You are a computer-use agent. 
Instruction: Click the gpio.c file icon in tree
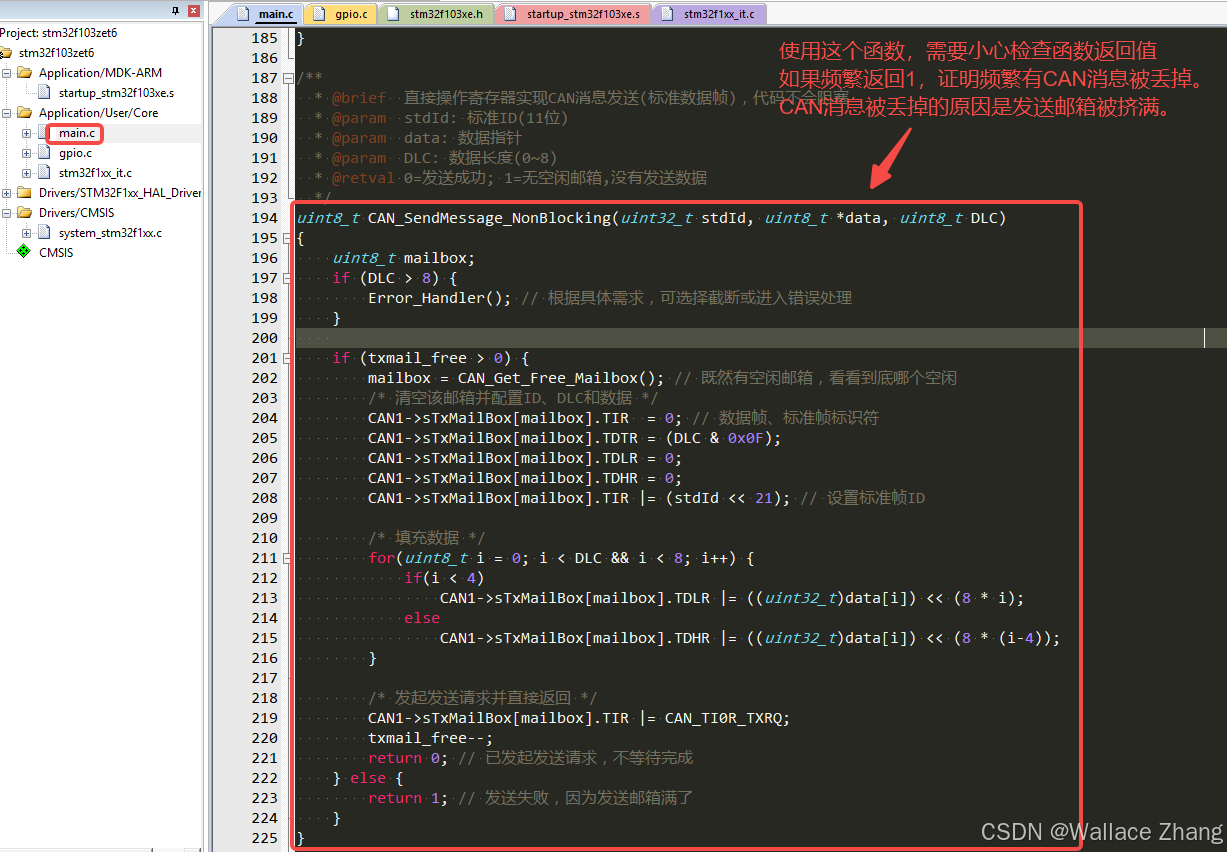(x=44, y=153)
